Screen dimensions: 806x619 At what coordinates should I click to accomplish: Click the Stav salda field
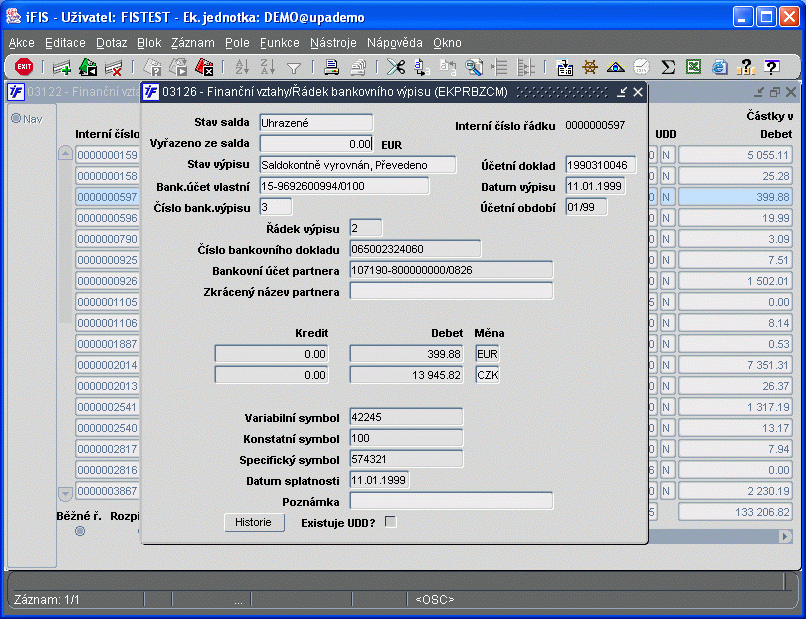[316, 123]
